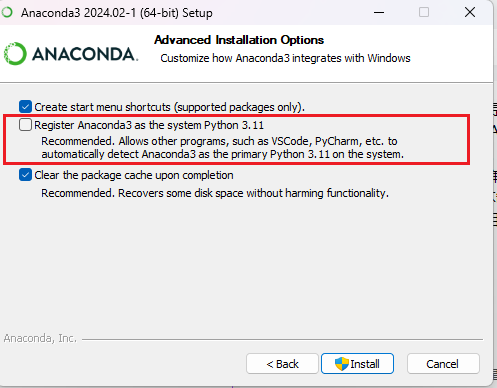Click the Clear the package cache upon completion label

(x=134, y=175)
